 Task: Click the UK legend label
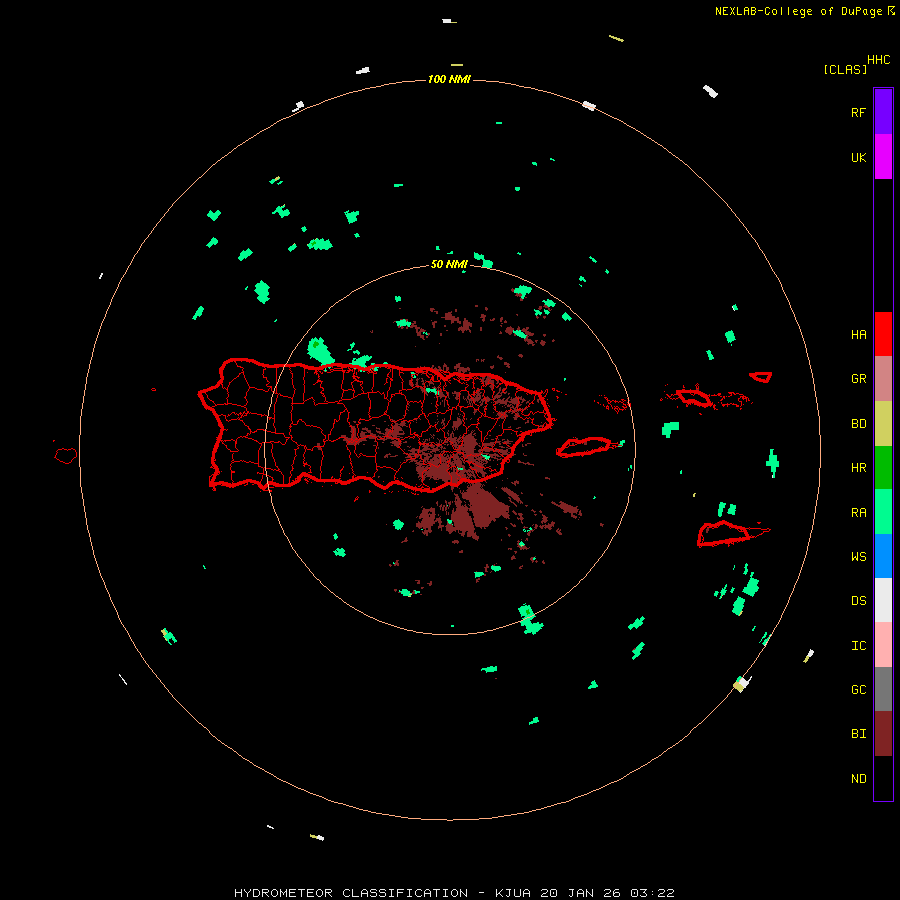858,158
